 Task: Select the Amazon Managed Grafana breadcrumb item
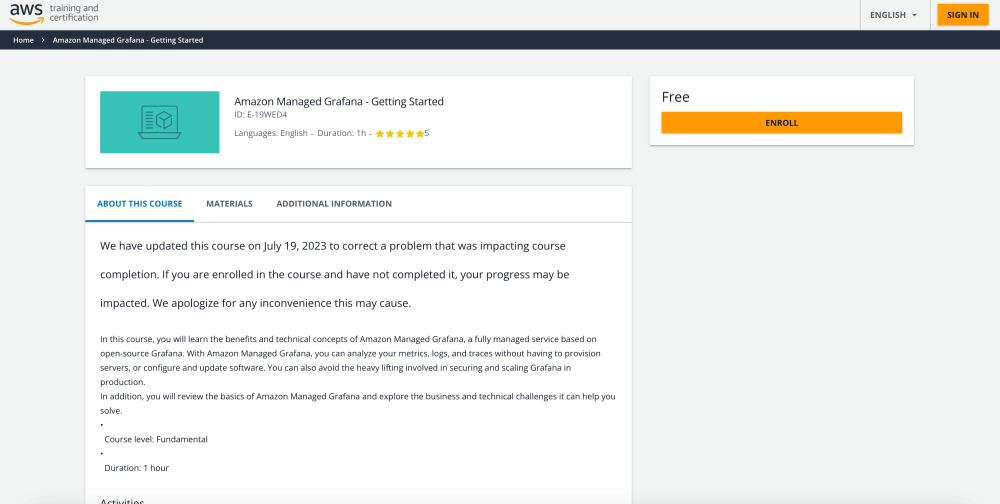click(x=127, y=40)
